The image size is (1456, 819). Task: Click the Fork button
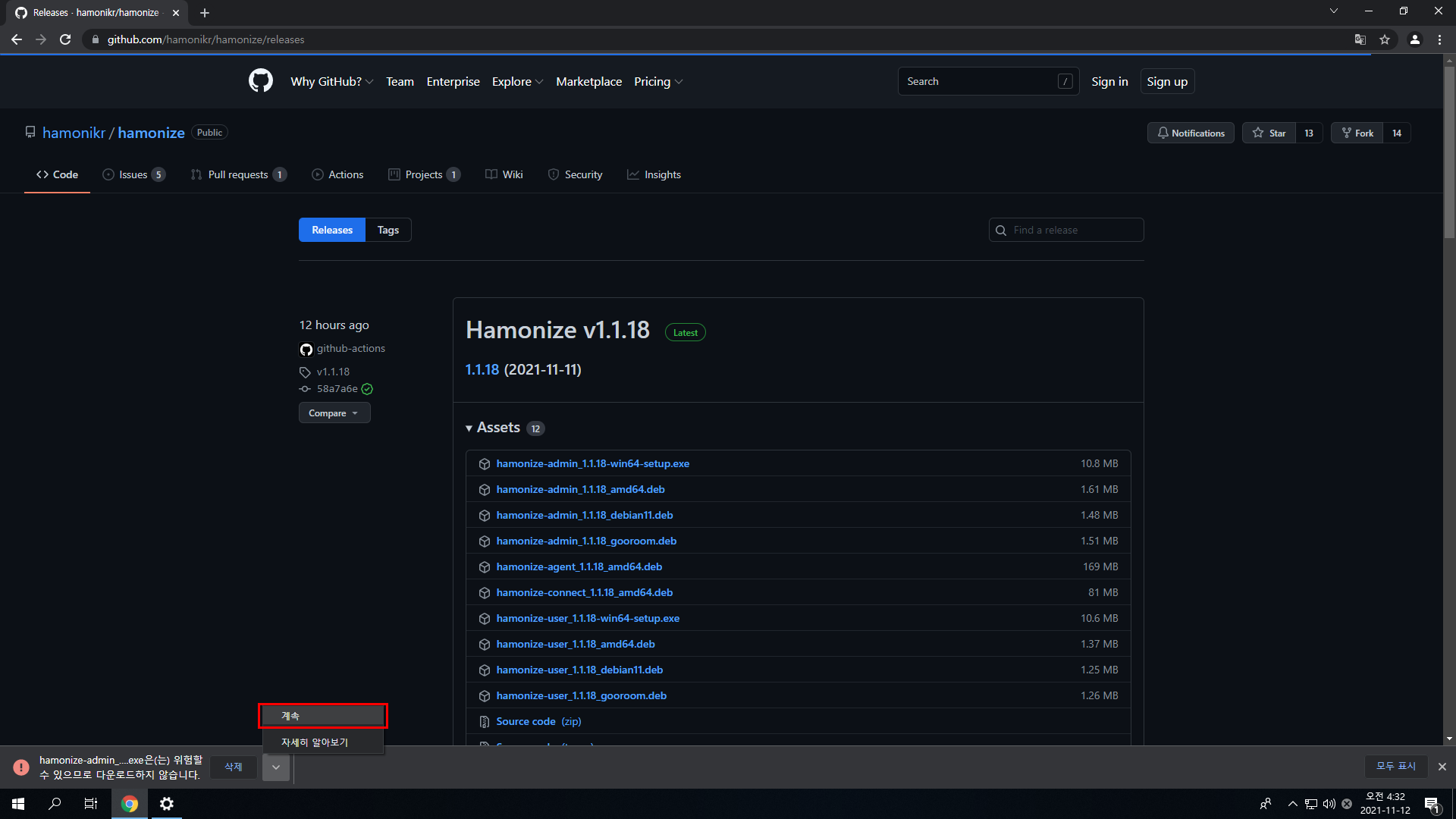[x=1357, y=133]
